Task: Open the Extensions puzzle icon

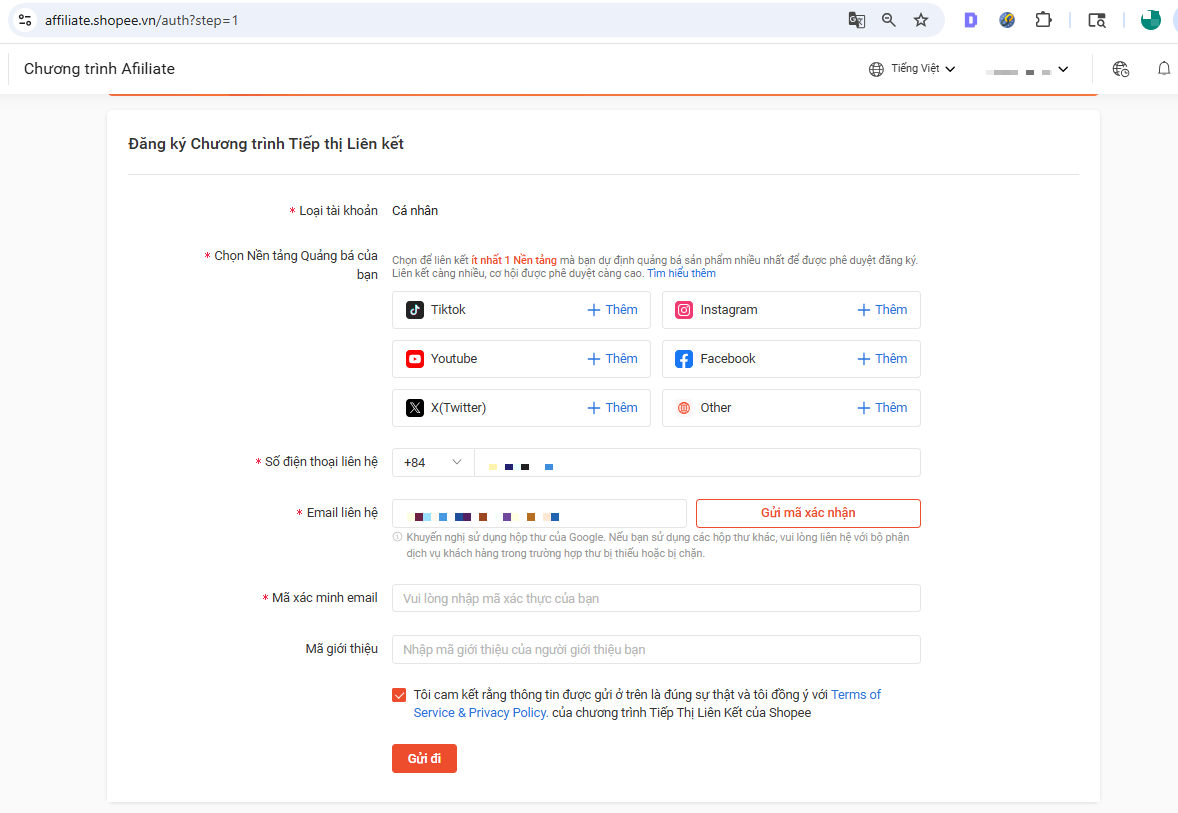Action: pyautogui.click(x=1044, y=20)
